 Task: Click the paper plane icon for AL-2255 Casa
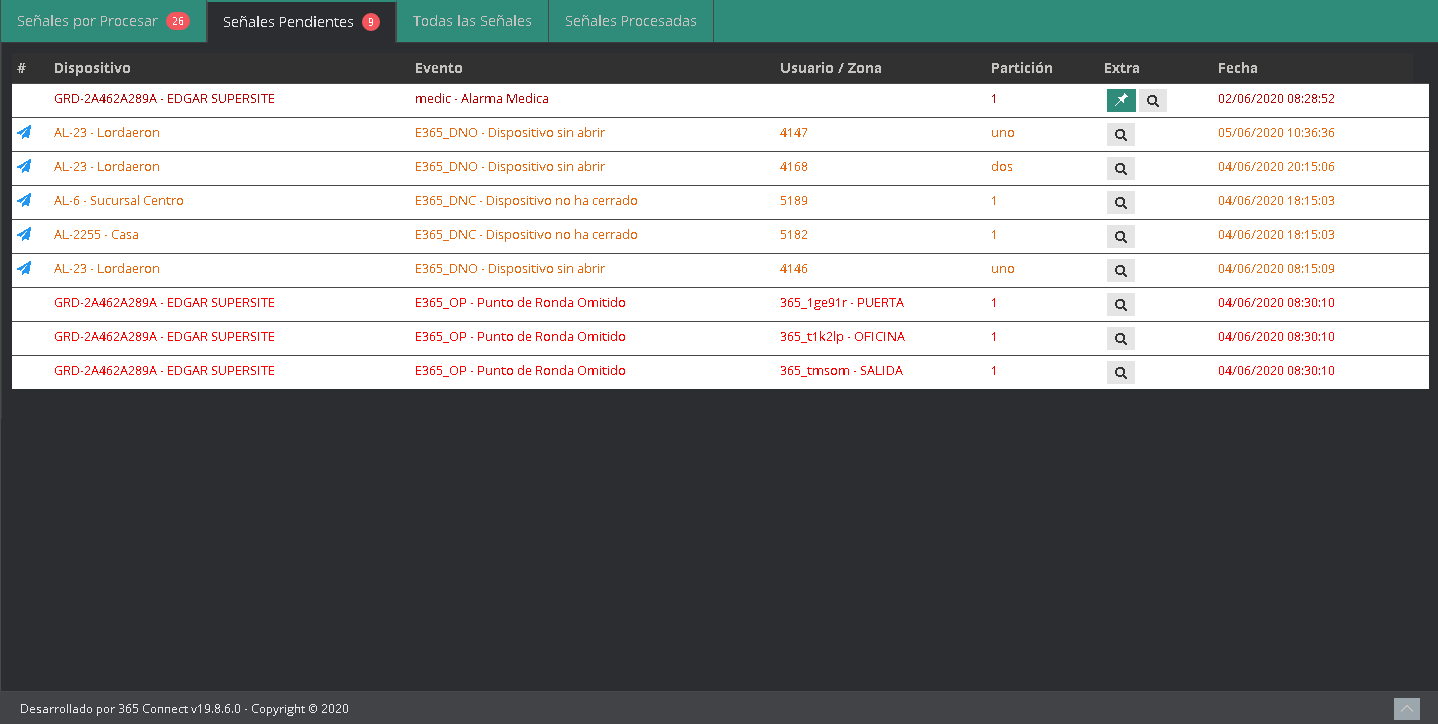[x=25, y=234]
